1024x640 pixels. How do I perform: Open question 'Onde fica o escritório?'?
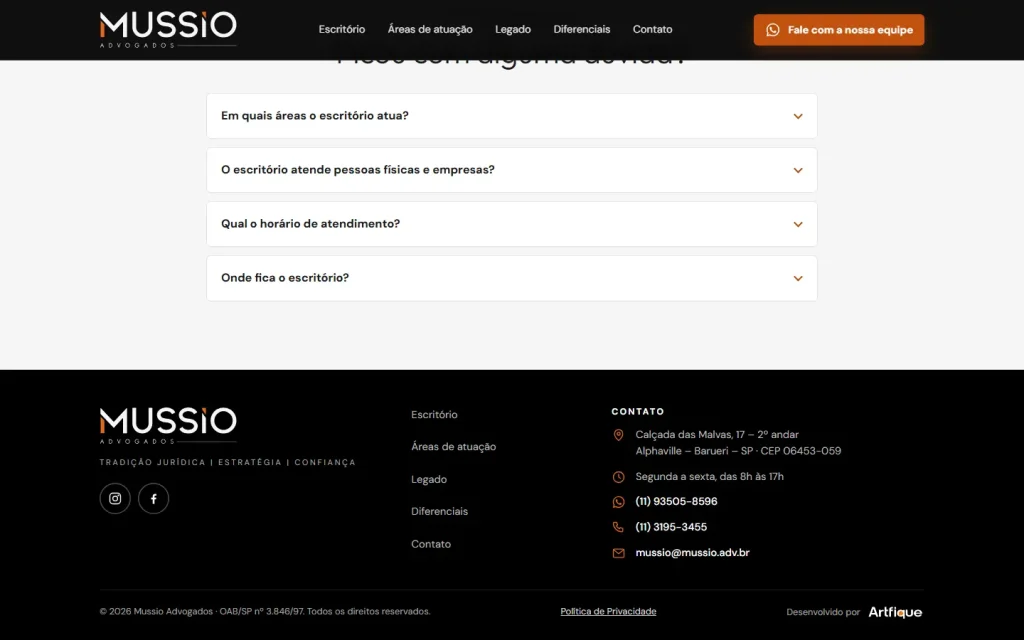pyautogui.click(x=511, y=279)
